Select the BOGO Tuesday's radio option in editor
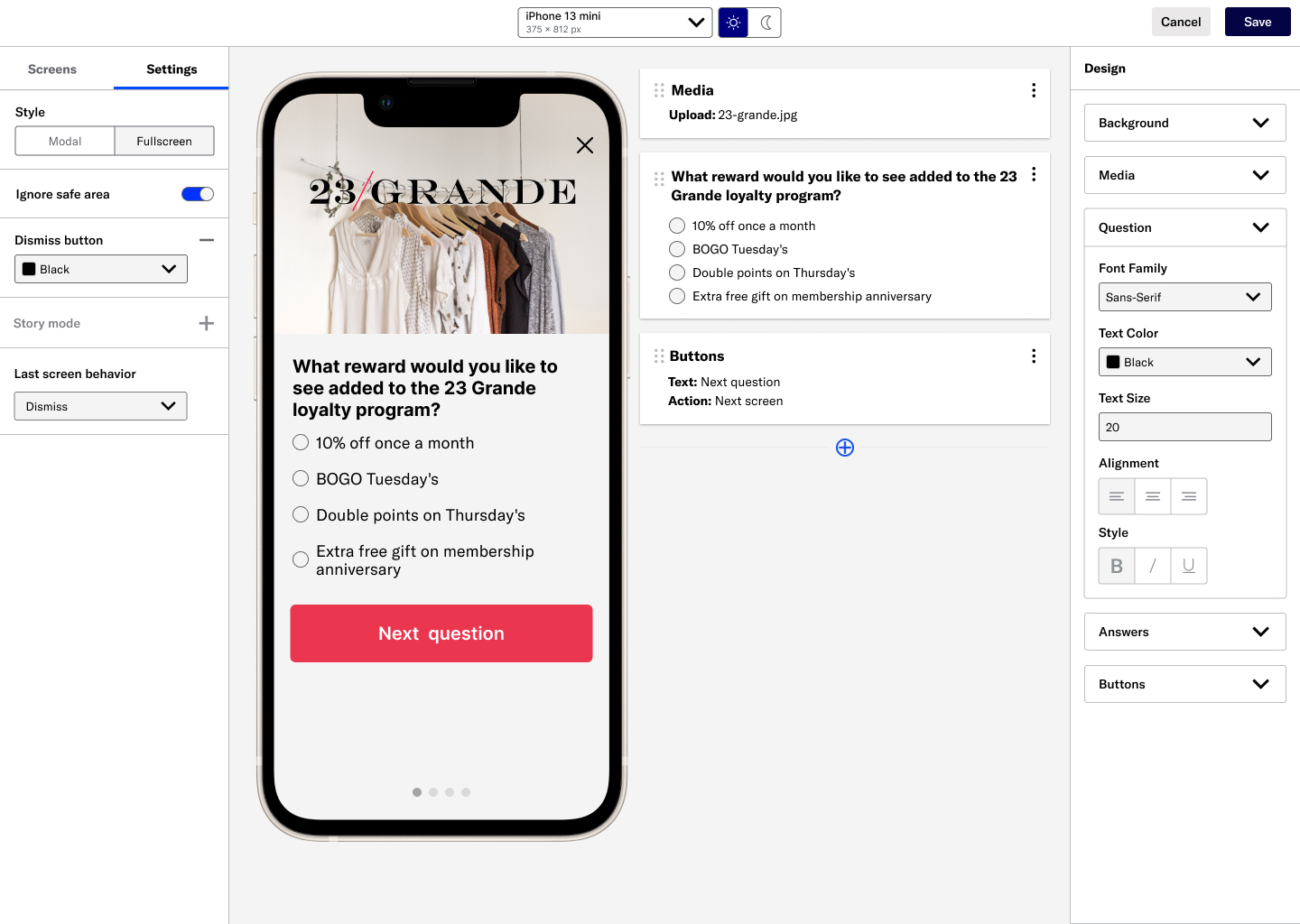Image resolution: width=1300 pixels, height=924 pixels. click(677, 249)
